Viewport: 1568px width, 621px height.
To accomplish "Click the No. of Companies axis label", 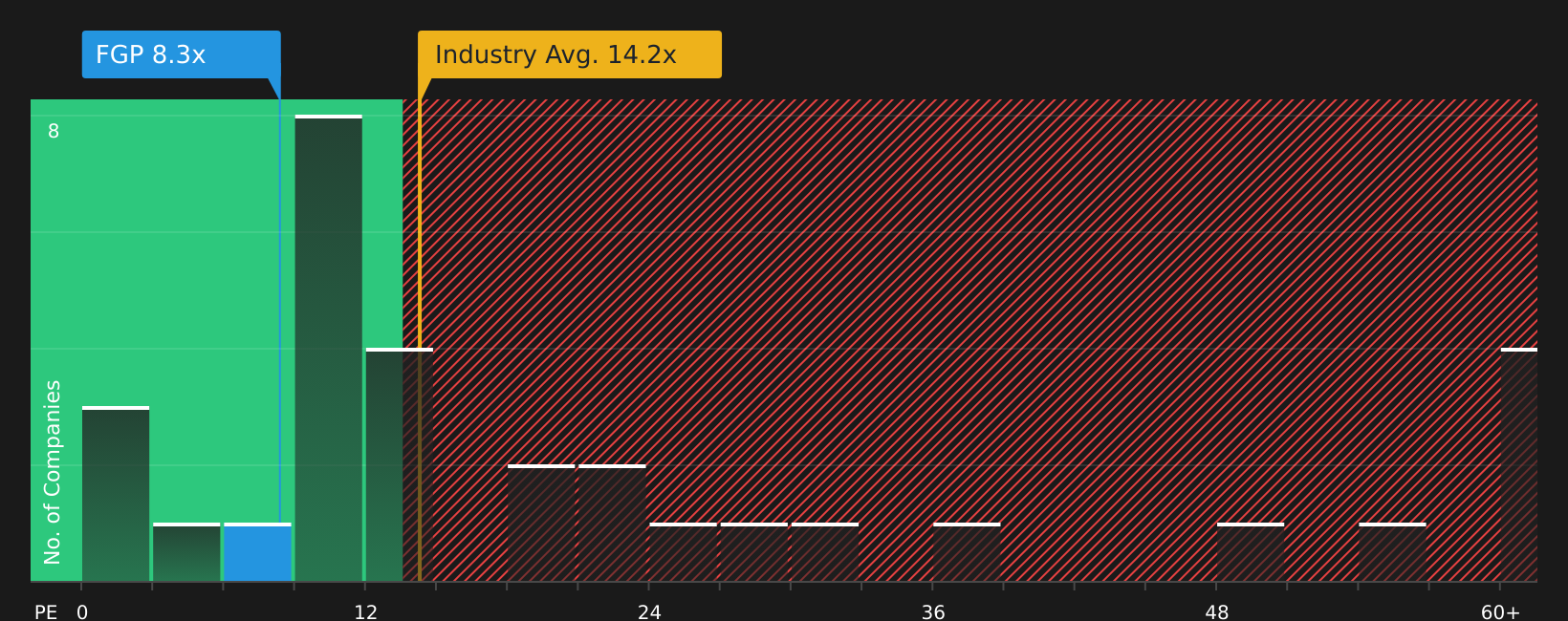I will coord(53,472).
